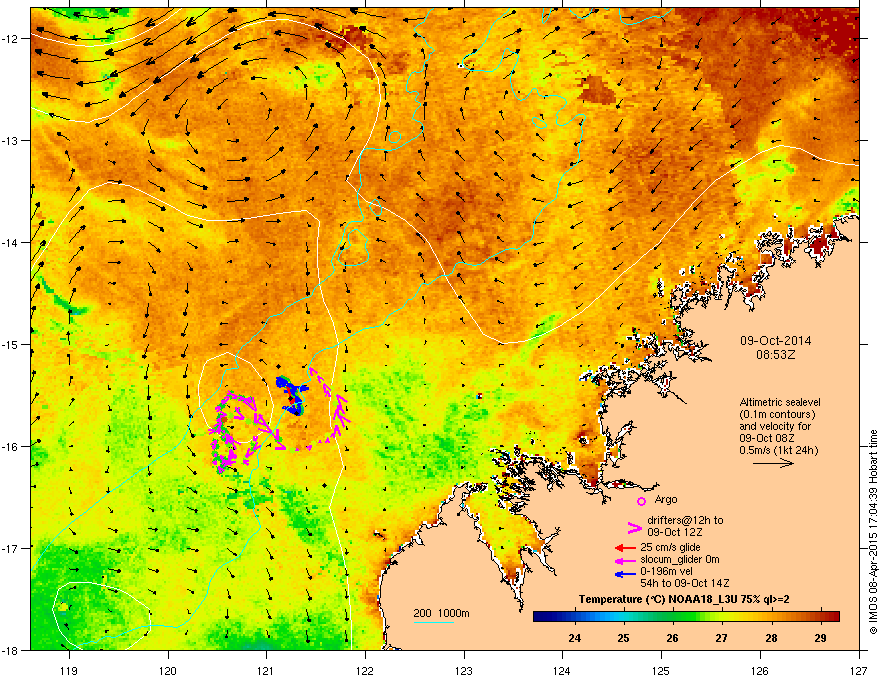This screenshot has width=880, height=680.
Task: Click longitude axis label 121
Action: 266,670
